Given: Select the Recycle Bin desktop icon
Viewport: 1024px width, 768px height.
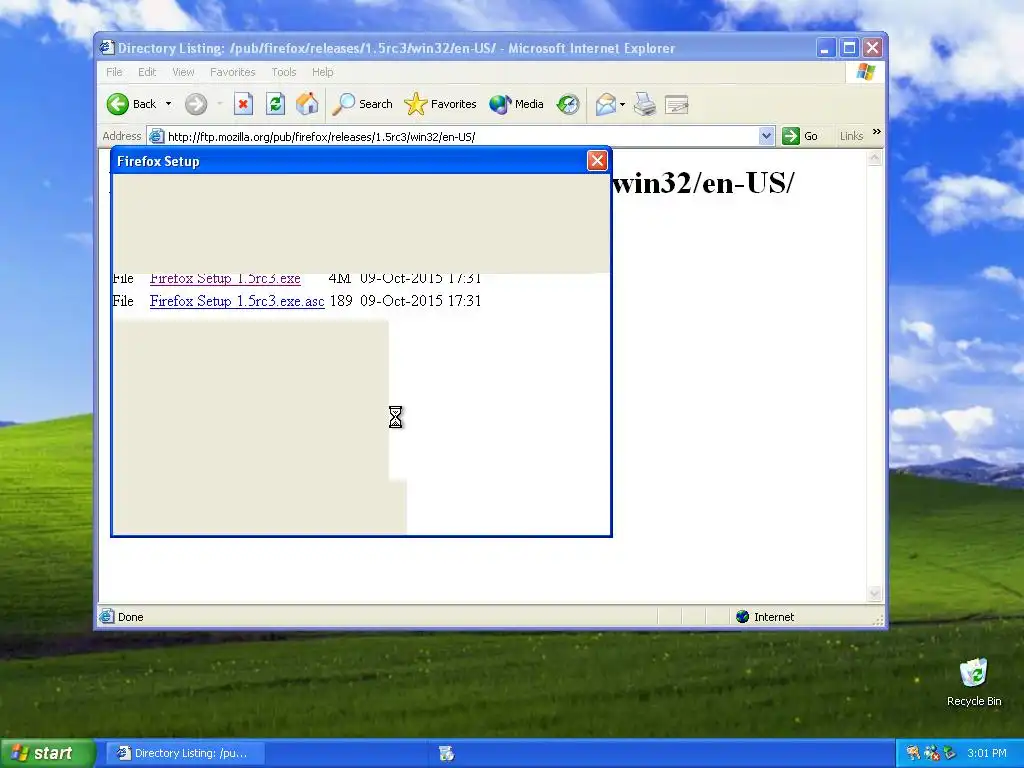Looking at the screenshot, I should 974,682.
